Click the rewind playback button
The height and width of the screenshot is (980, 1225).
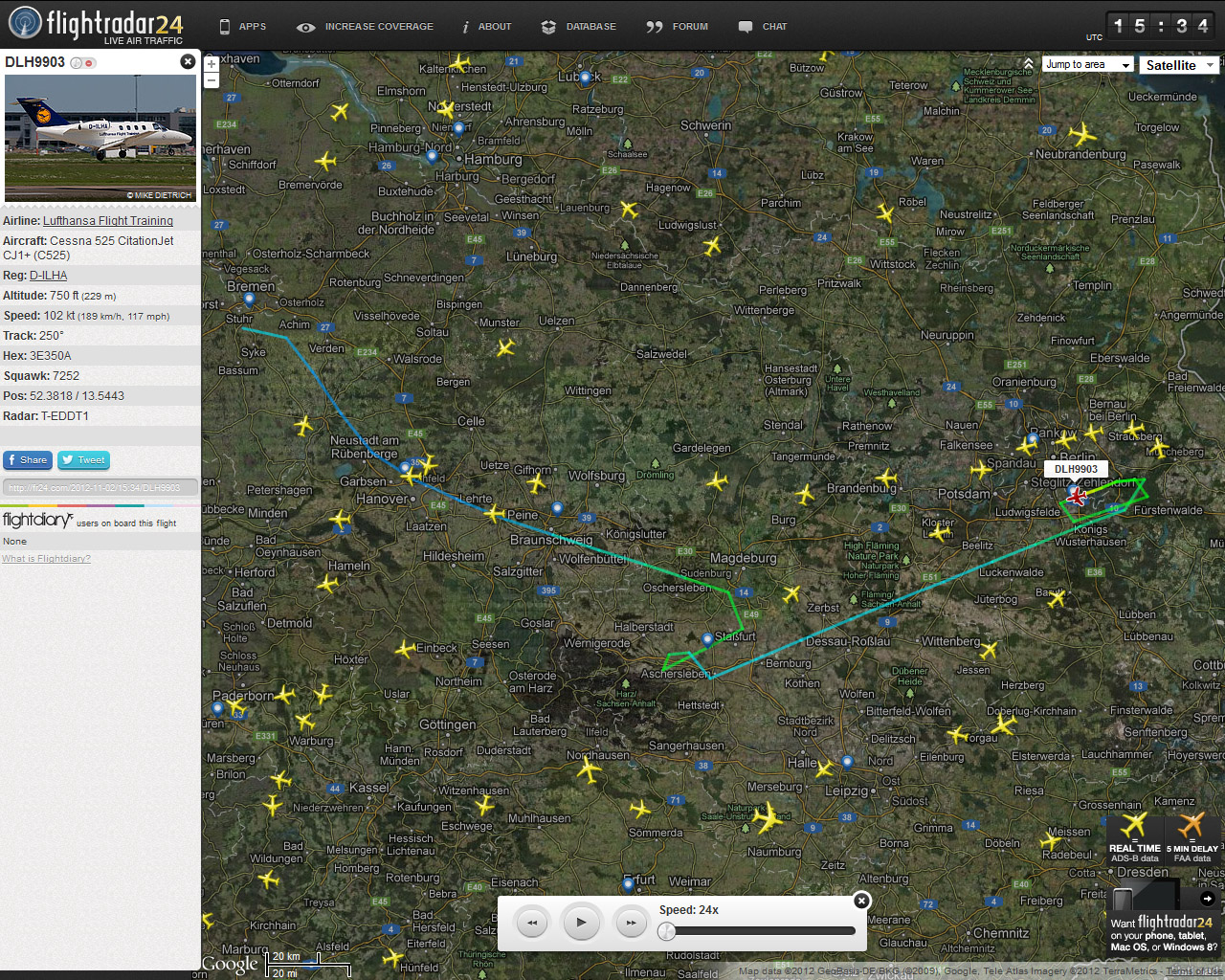(x=532, y=923)
